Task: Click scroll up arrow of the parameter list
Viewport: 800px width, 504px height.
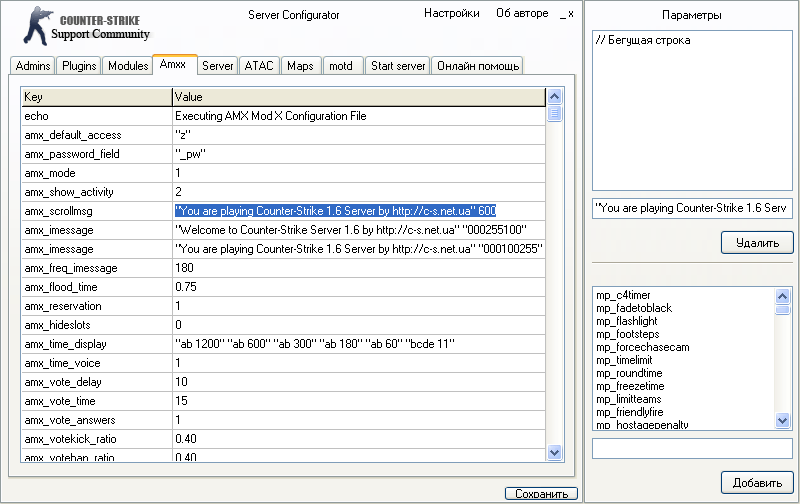Action: click(783, 296)
